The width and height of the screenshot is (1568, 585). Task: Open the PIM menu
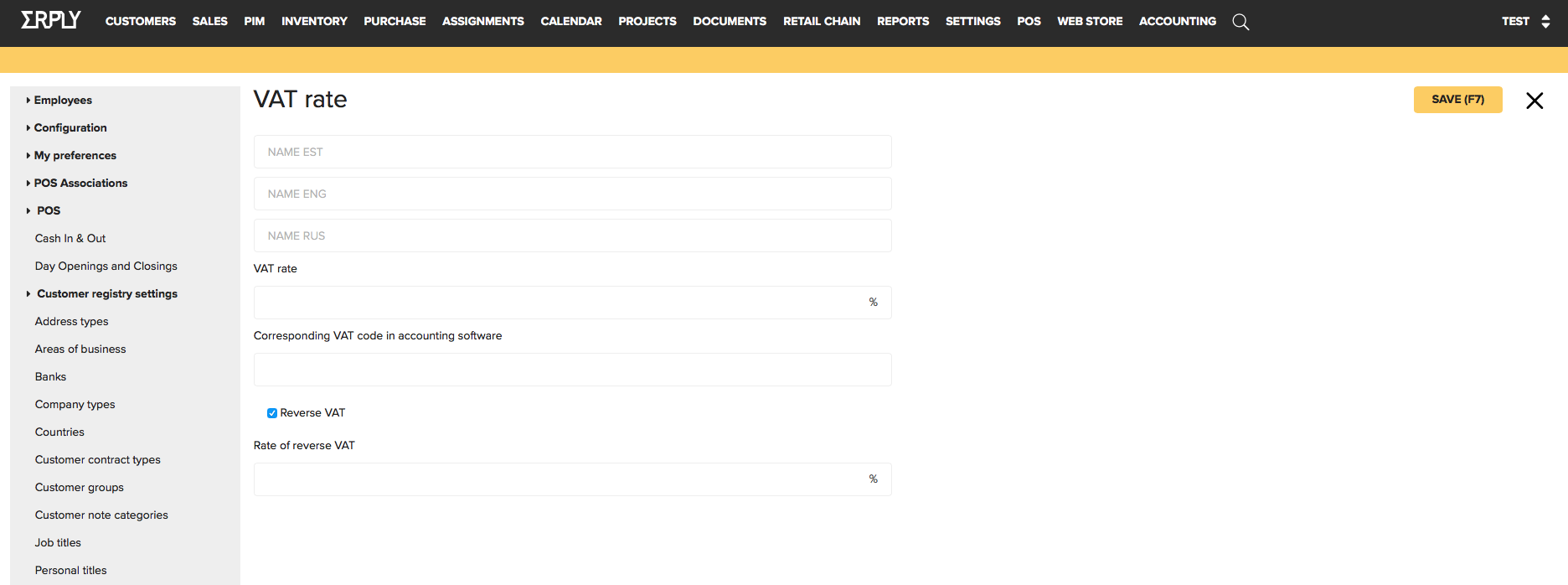pyautogui.click(x=255, y=21)
